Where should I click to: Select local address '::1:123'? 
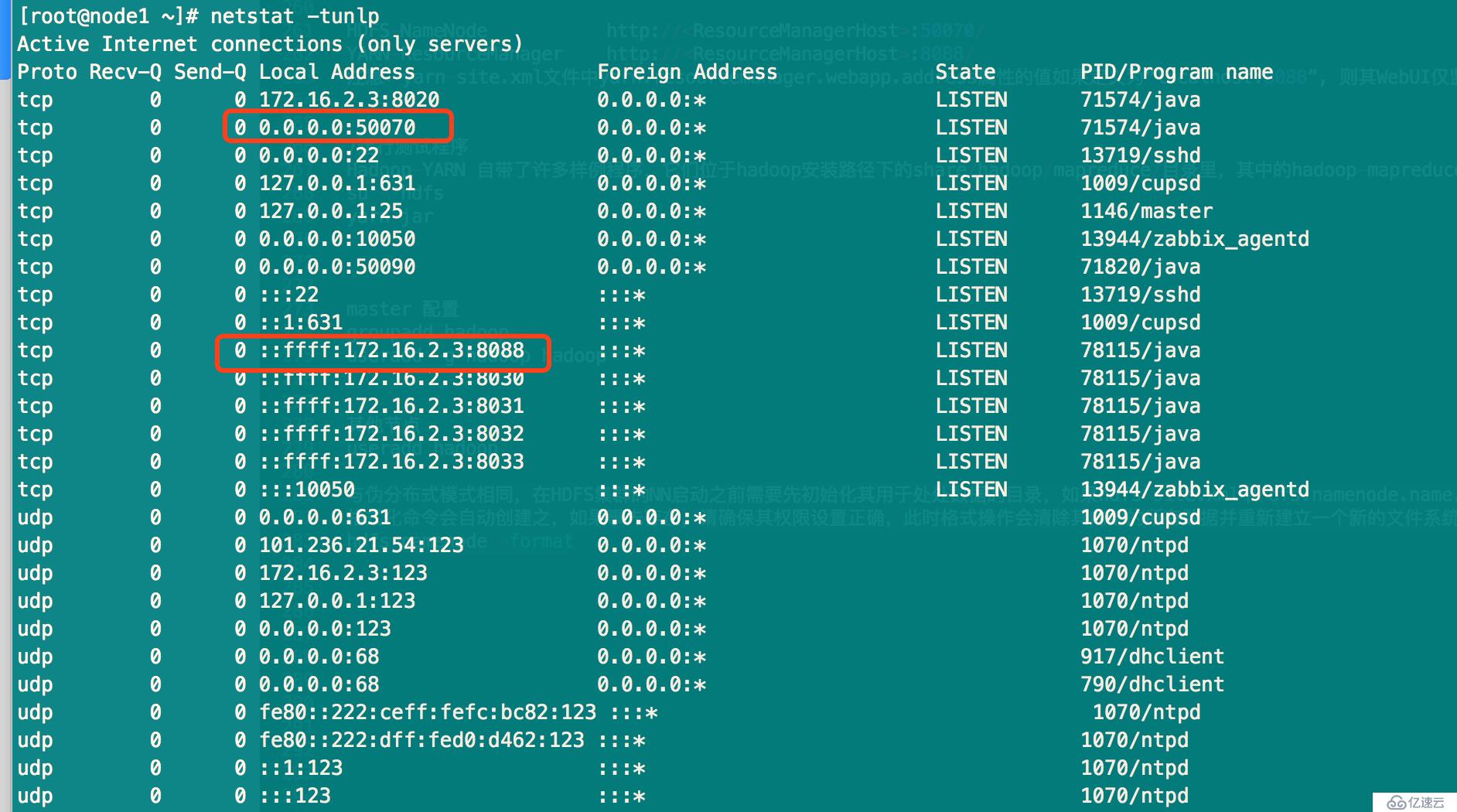coord(301,768)
